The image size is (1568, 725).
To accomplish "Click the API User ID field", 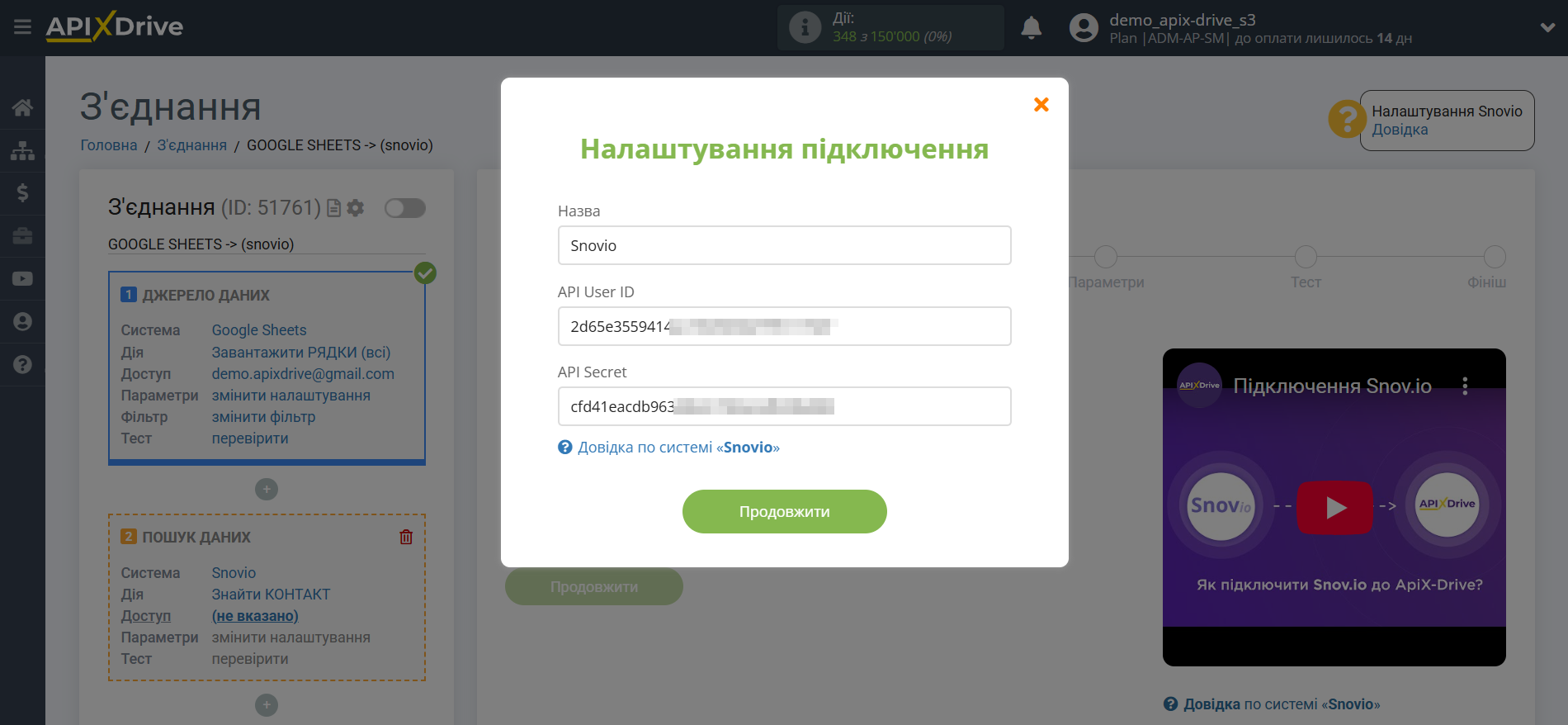I will click(x=784, y=326).
